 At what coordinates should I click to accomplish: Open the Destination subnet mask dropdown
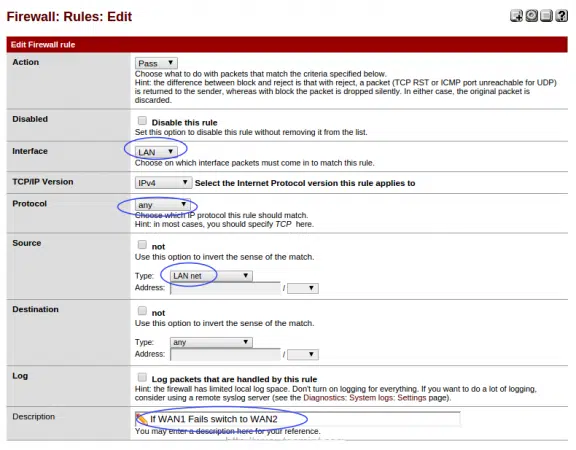[x=303, y=354]
